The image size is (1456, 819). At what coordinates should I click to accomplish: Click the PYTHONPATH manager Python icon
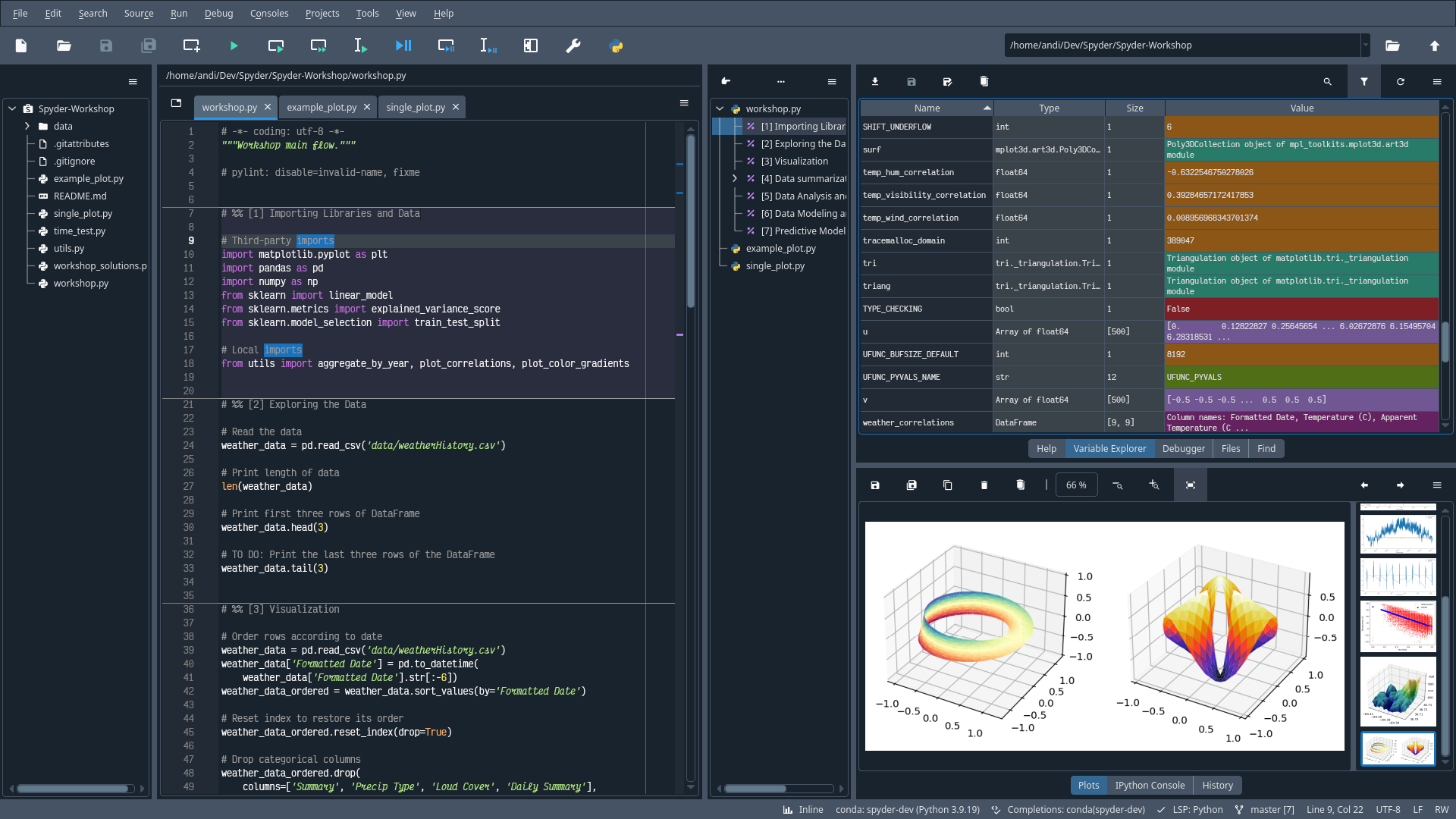[616, 46]
